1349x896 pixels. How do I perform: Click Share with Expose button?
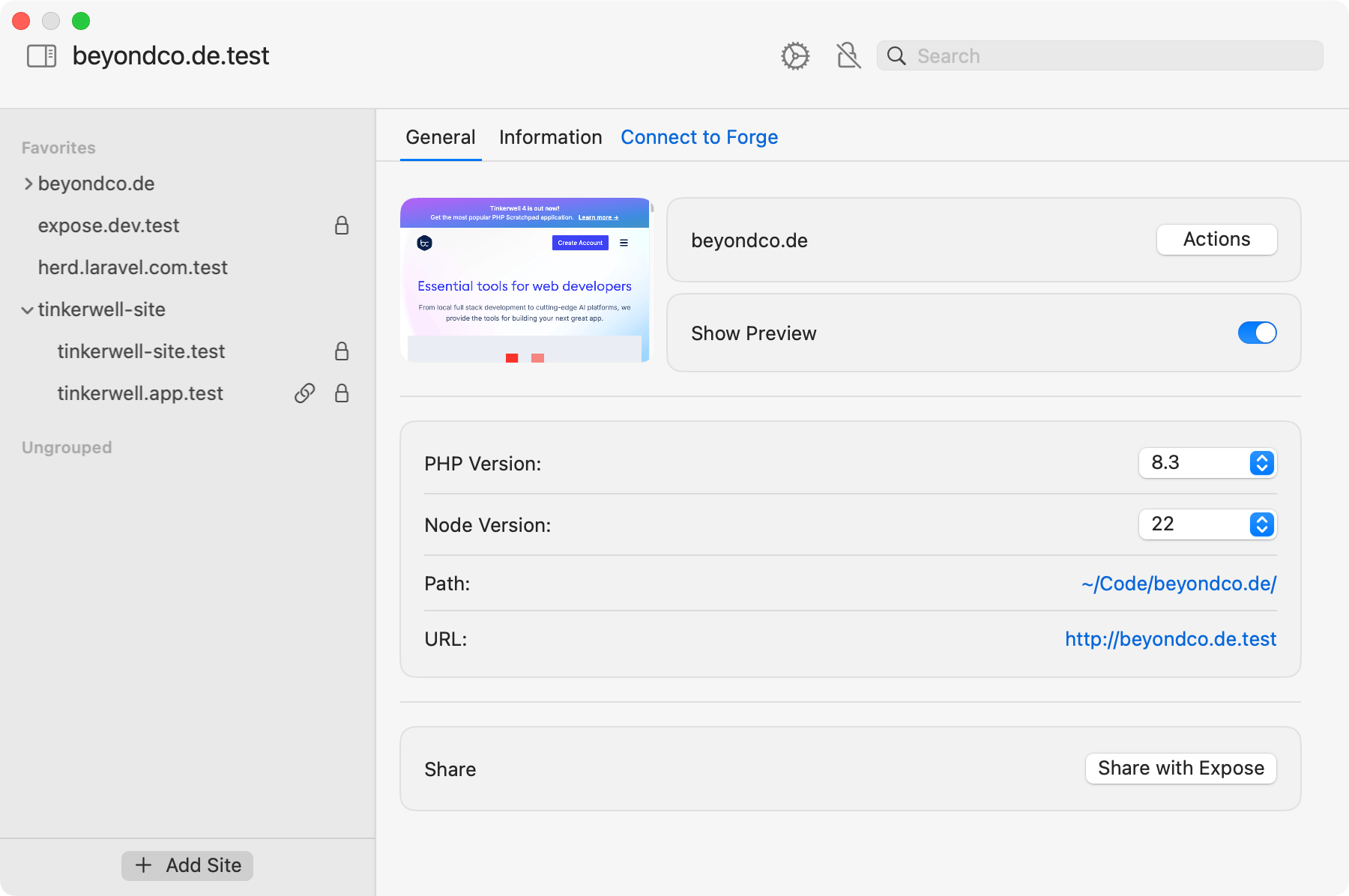click(1180, 769)
